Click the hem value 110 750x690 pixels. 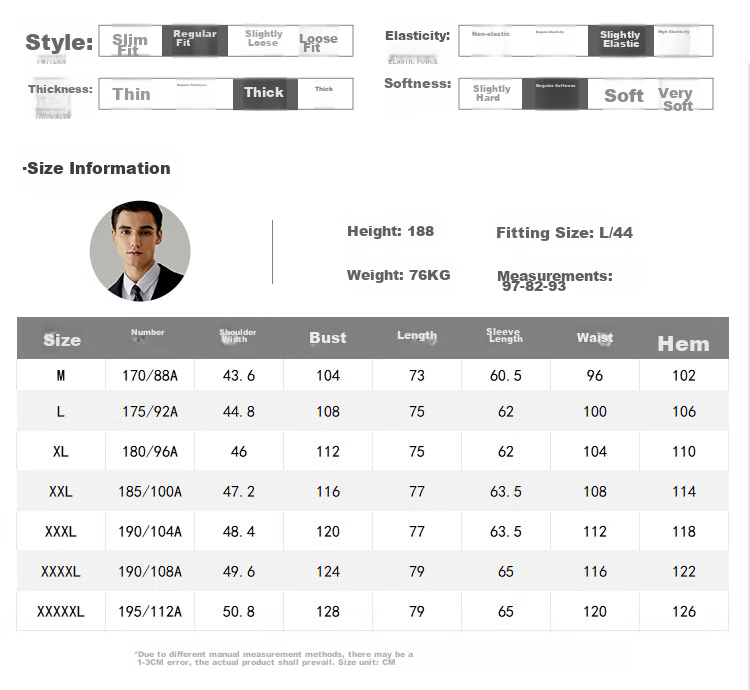(684, 452)
